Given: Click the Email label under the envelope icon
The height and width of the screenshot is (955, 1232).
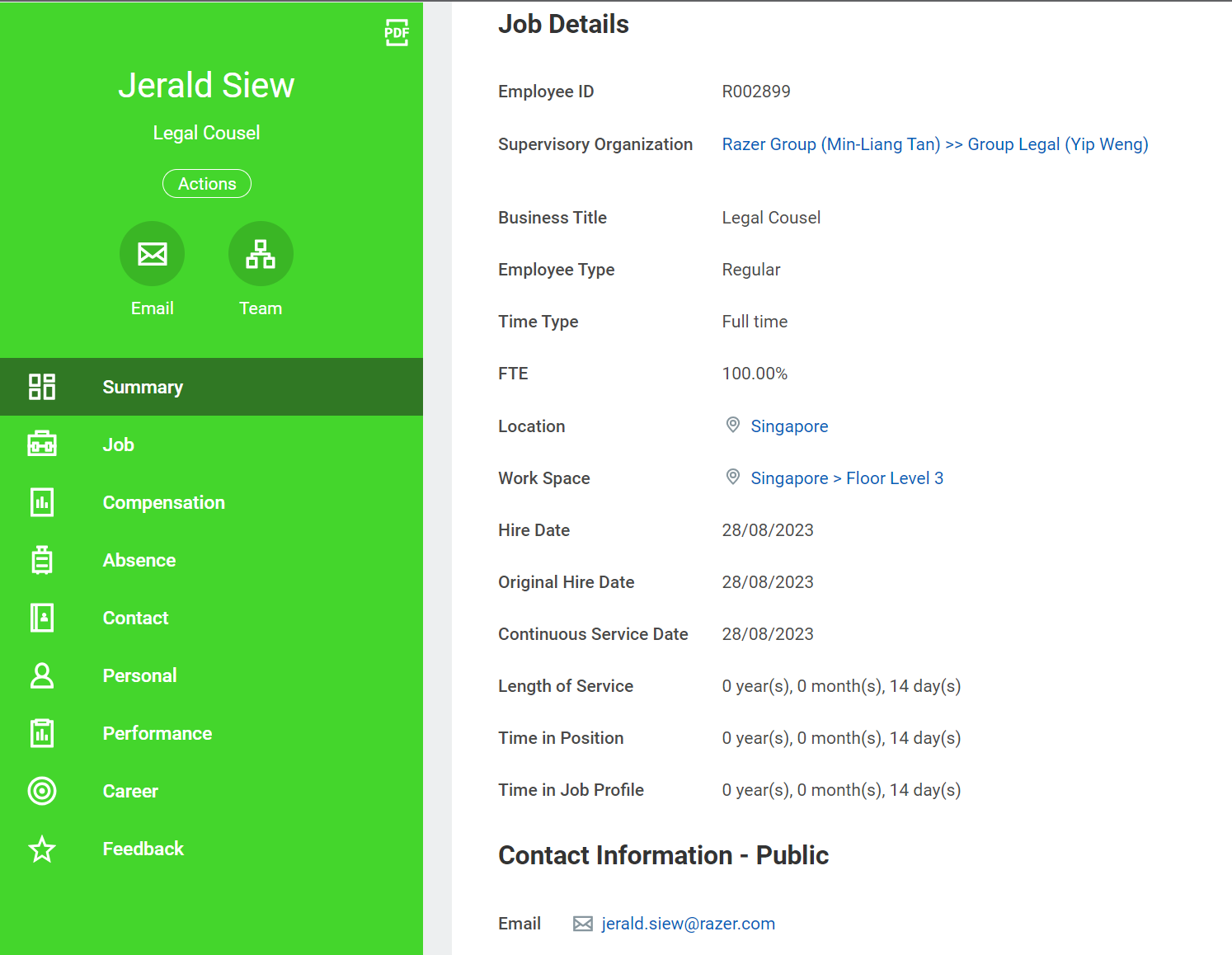Looking at the screenshot, I should 153,308.
